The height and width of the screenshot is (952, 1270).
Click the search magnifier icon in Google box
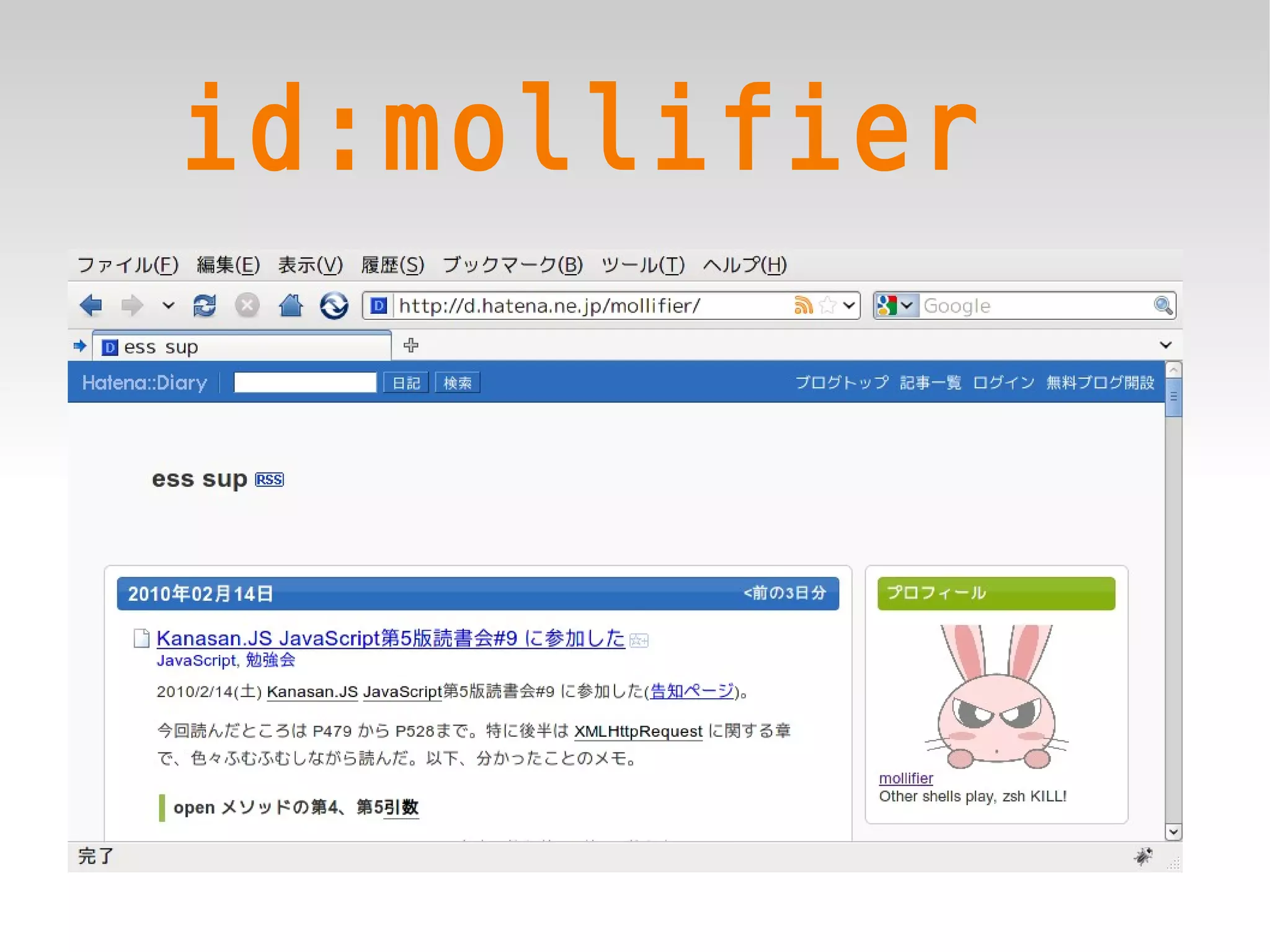coord(1163,305)
